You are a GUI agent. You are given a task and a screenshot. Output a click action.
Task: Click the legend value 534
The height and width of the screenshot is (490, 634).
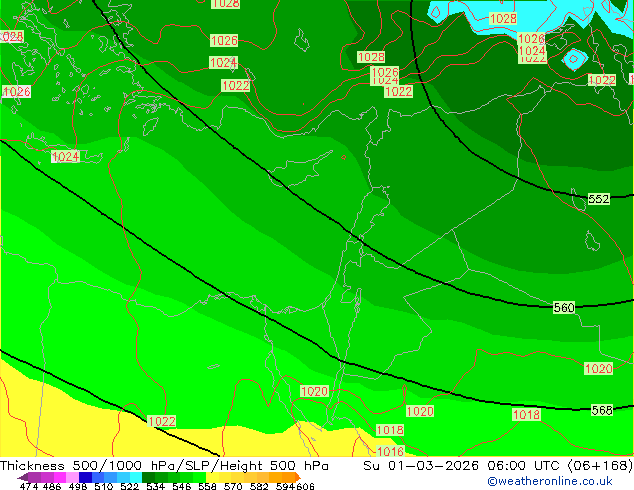point(156,486)
